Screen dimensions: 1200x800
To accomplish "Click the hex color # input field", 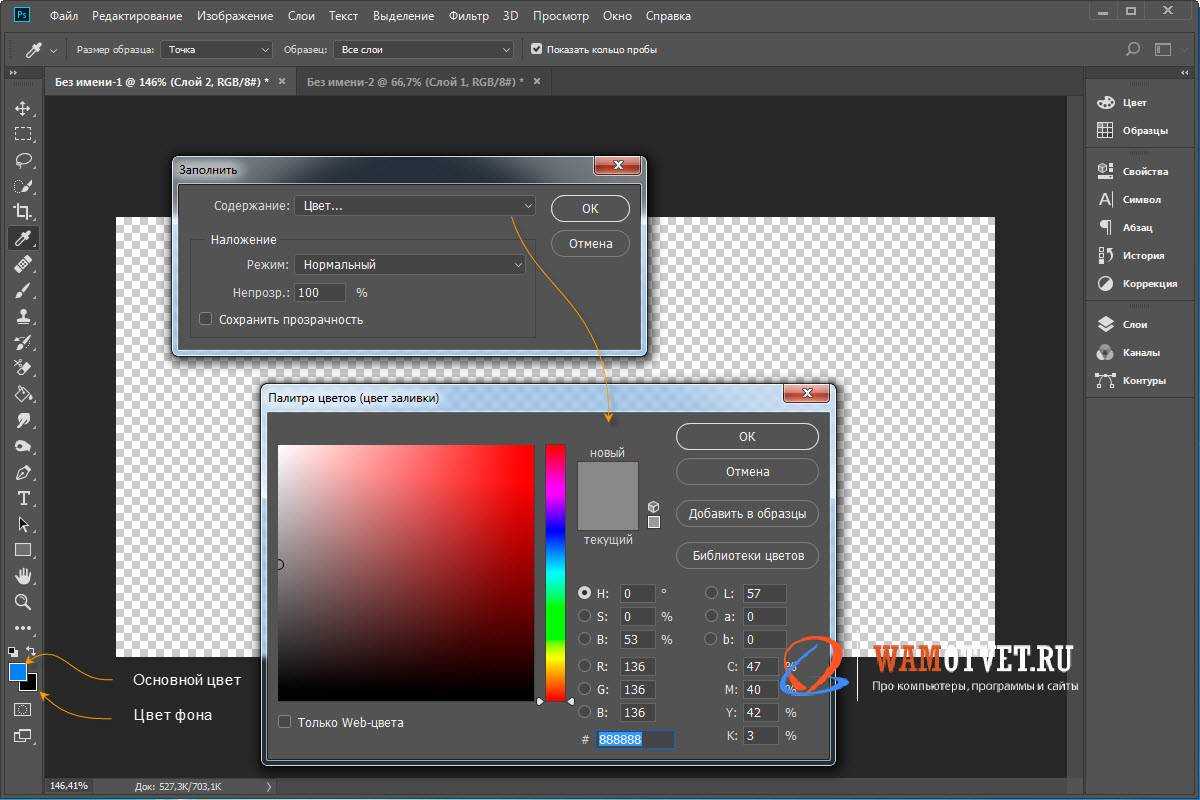I will point(636,739).
